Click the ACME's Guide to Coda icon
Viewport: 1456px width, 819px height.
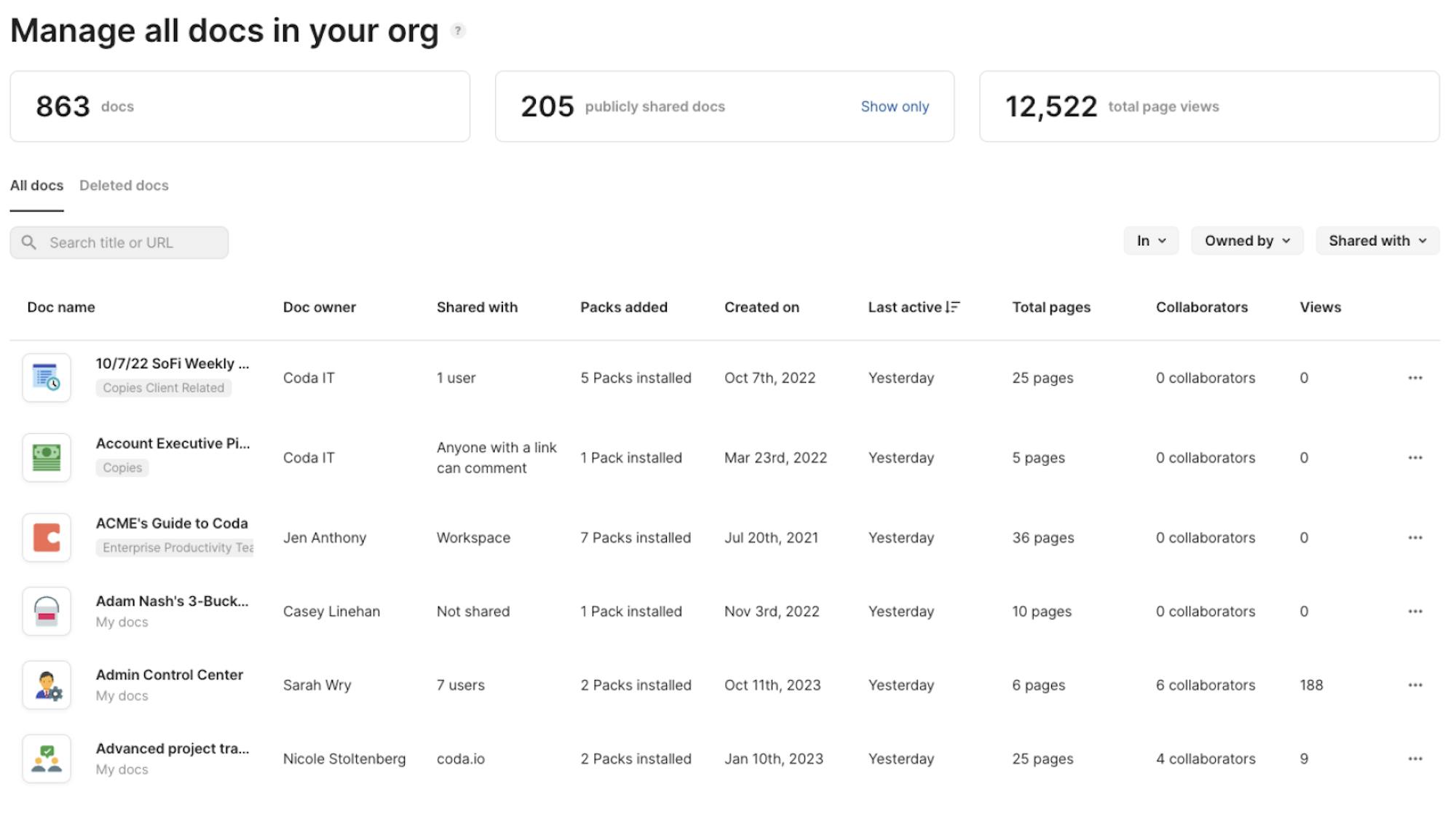tap(47, 538)
